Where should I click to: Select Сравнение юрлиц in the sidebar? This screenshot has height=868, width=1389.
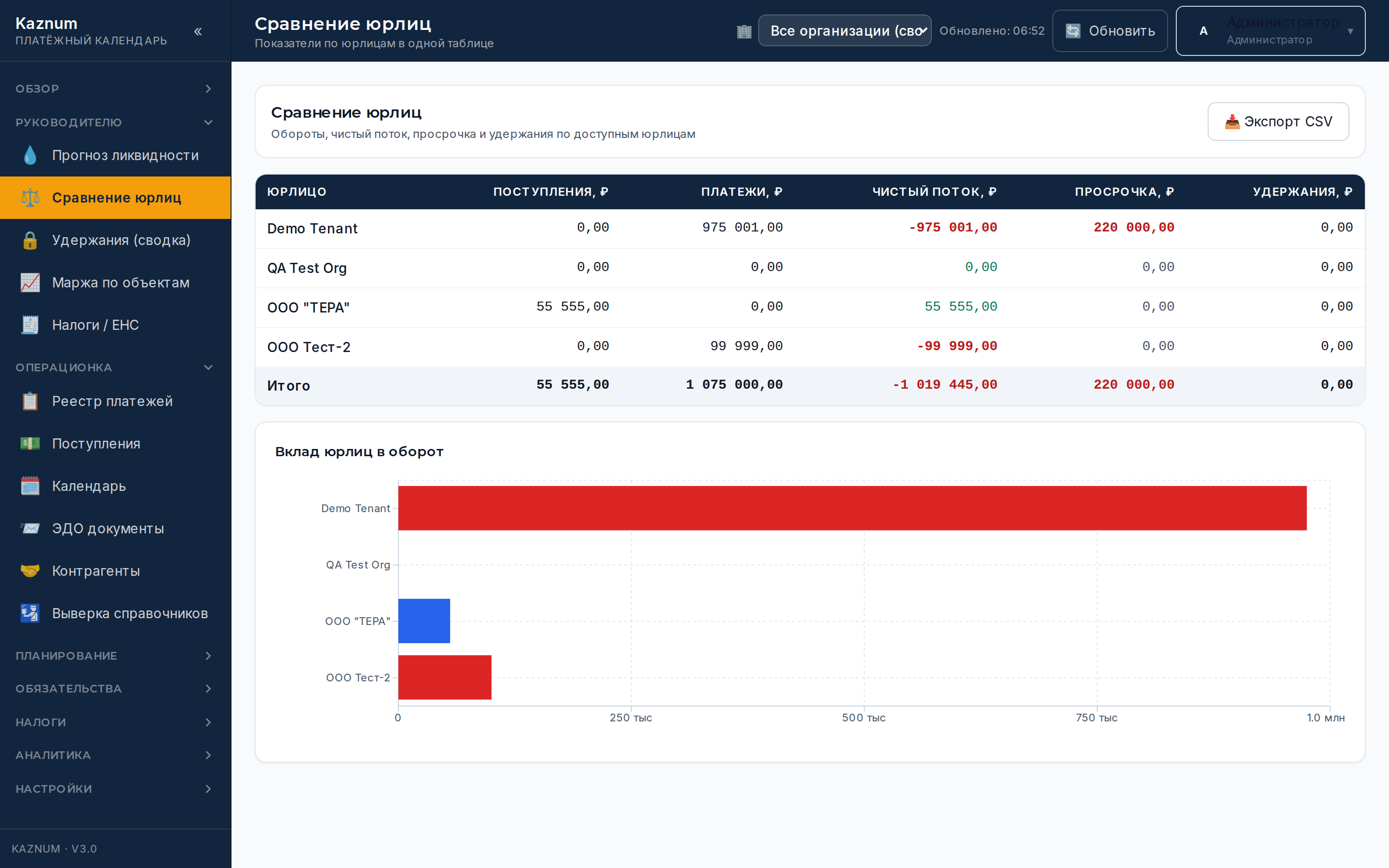[x=115, y=198]
